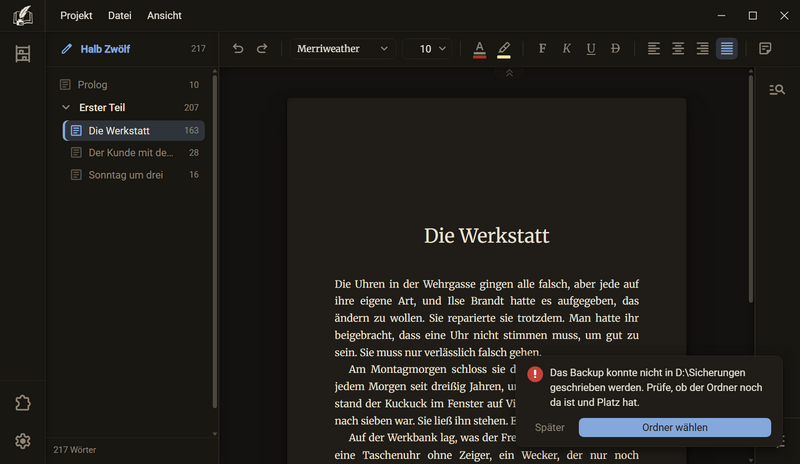This screenshot has width=800, height=464.
Task: Open the Merriweather font dropdown
Action: (342, 49)
